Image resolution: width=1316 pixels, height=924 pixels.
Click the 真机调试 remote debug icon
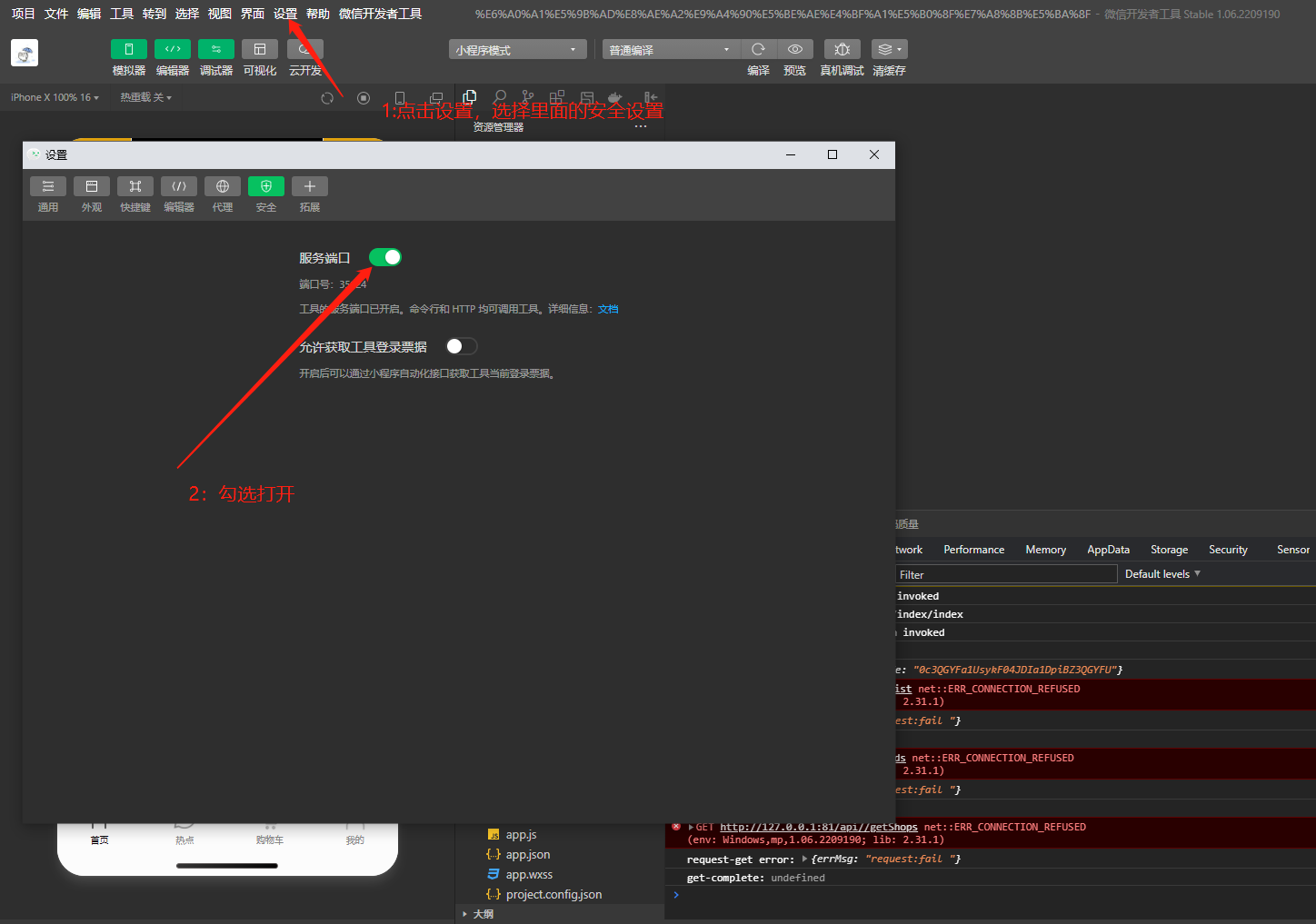(x=842, y=50)
